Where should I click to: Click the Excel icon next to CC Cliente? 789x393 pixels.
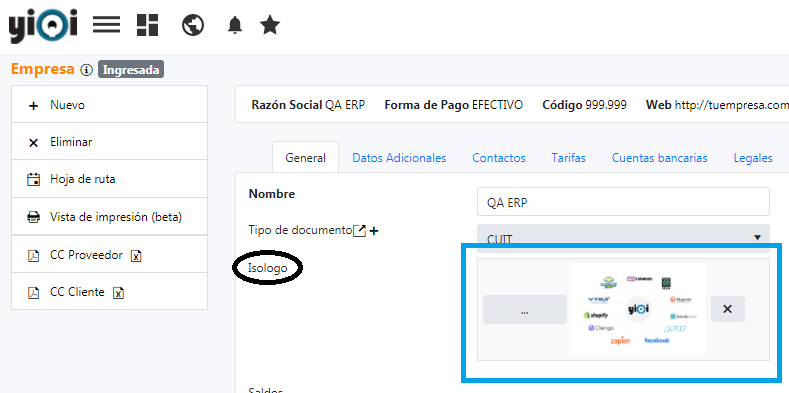pyautogui.click(x=118, y=293)
